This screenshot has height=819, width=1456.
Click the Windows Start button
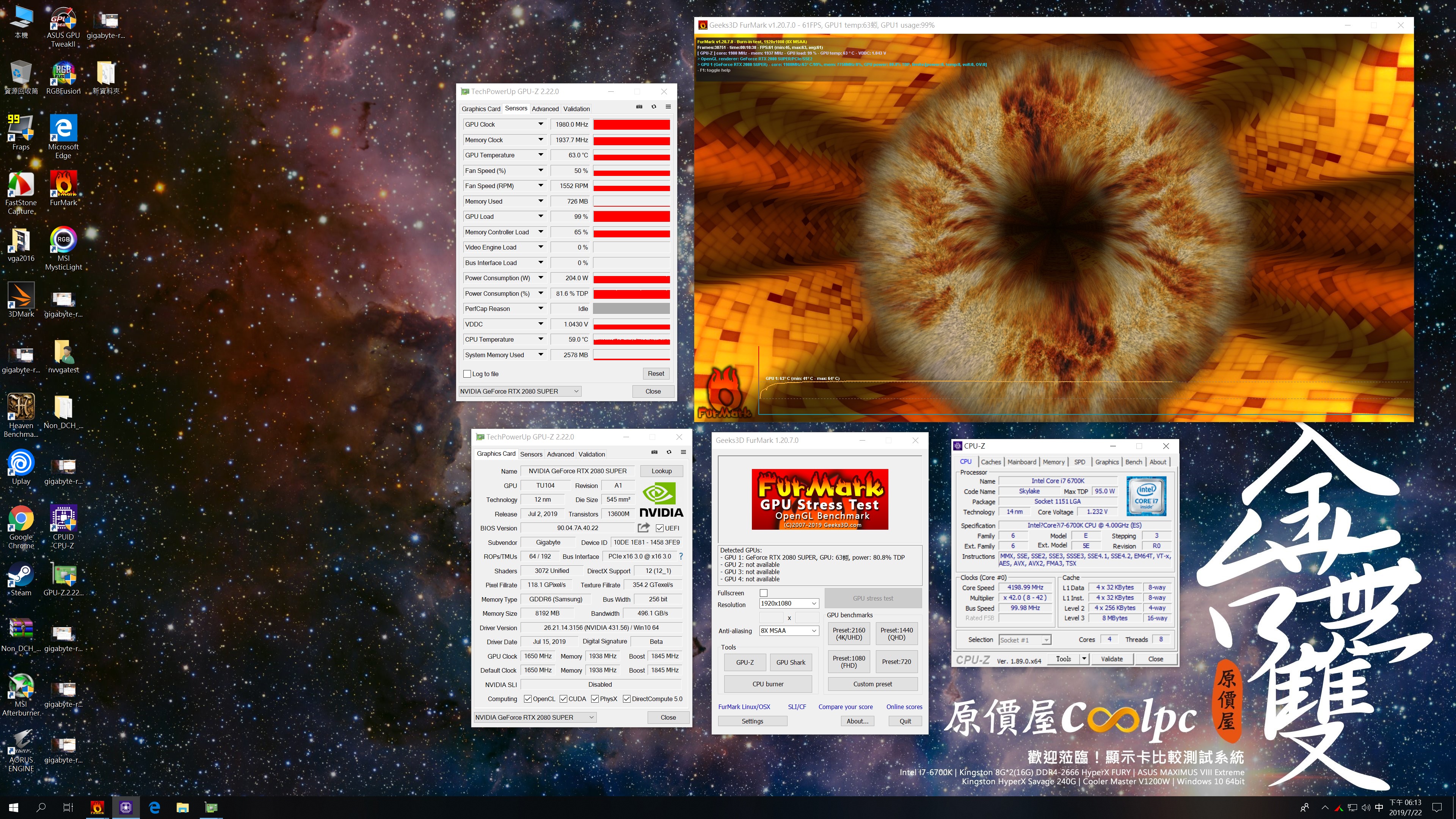click(14, 808)
